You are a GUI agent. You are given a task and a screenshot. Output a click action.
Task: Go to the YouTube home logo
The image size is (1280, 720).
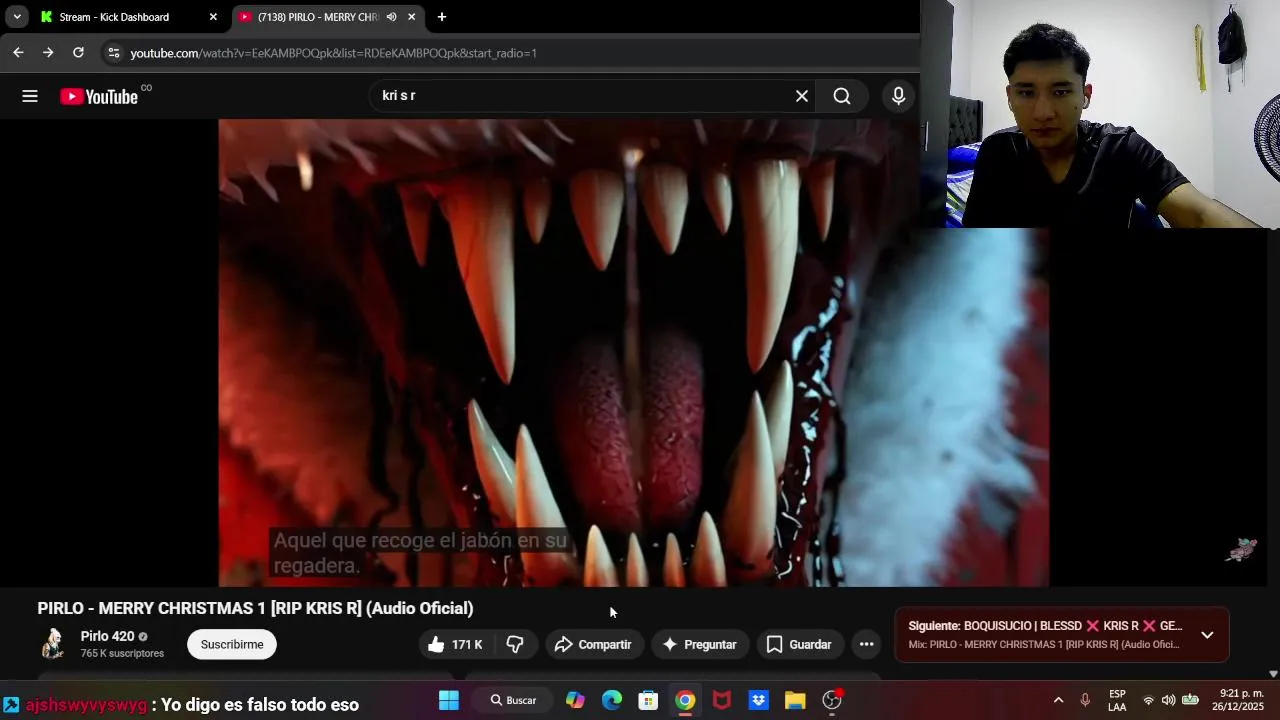coord(98,96)
